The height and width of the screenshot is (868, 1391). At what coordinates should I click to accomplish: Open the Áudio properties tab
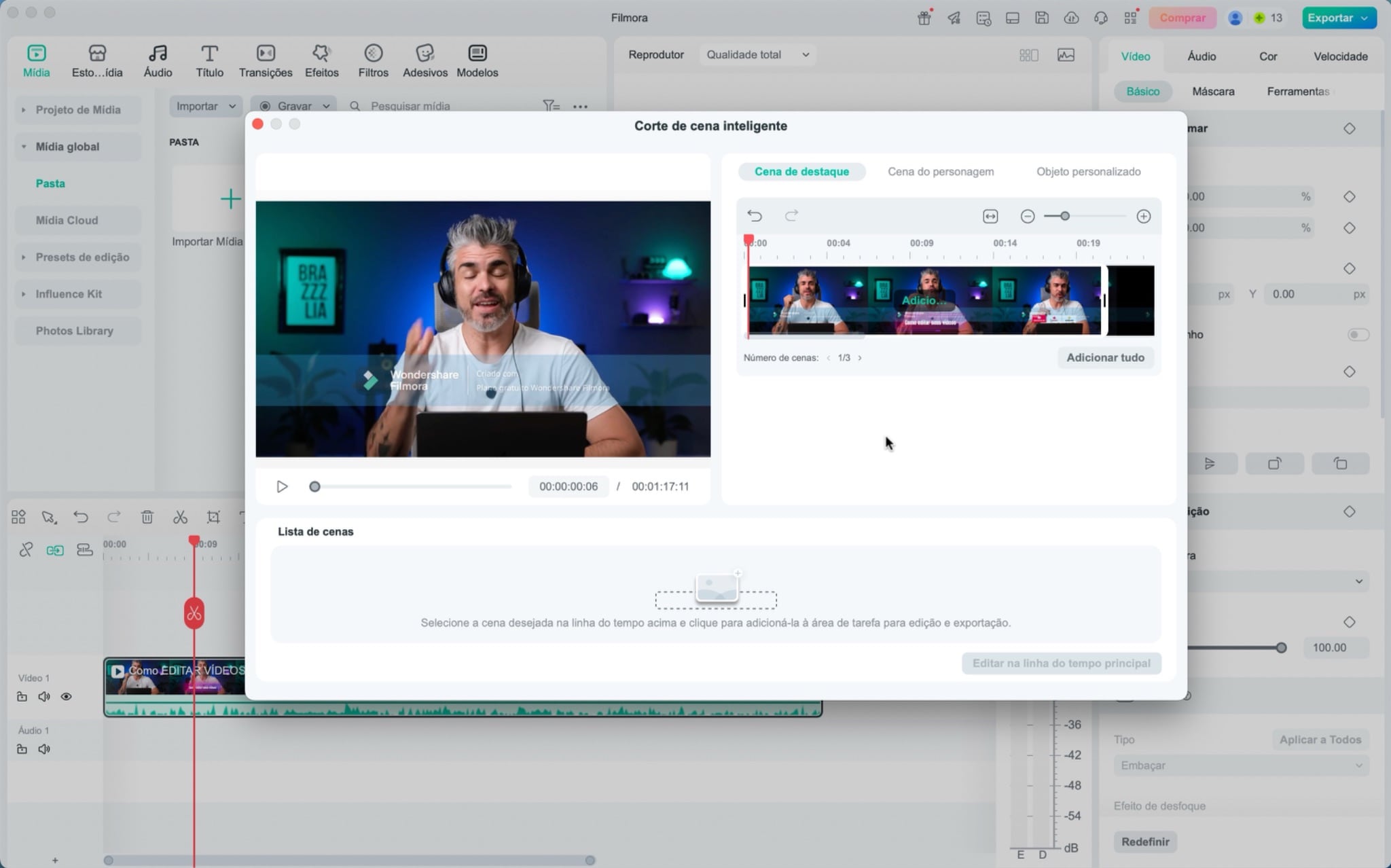[1202, 56]
